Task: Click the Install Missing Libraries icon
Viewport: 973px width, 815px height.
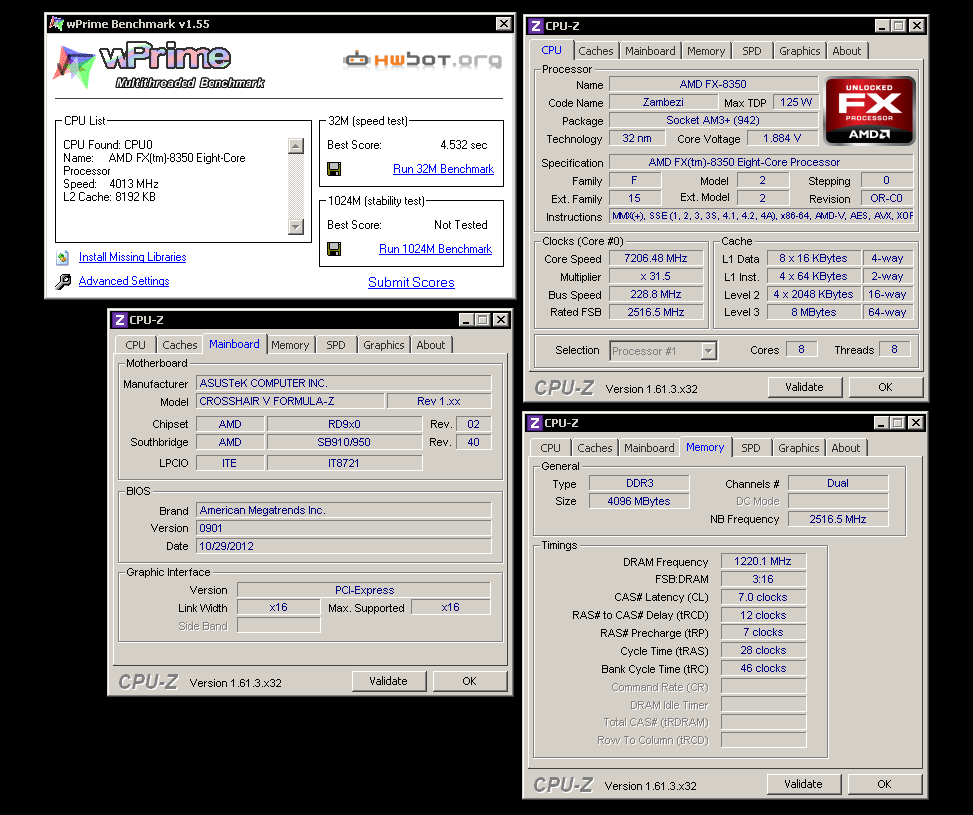Action: coord(63,257)
